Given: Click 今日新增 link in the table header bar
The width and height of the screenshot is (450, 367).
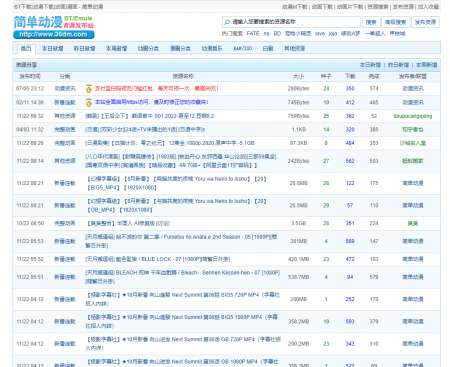Looking at the screenshot, I should pos(370,65).
